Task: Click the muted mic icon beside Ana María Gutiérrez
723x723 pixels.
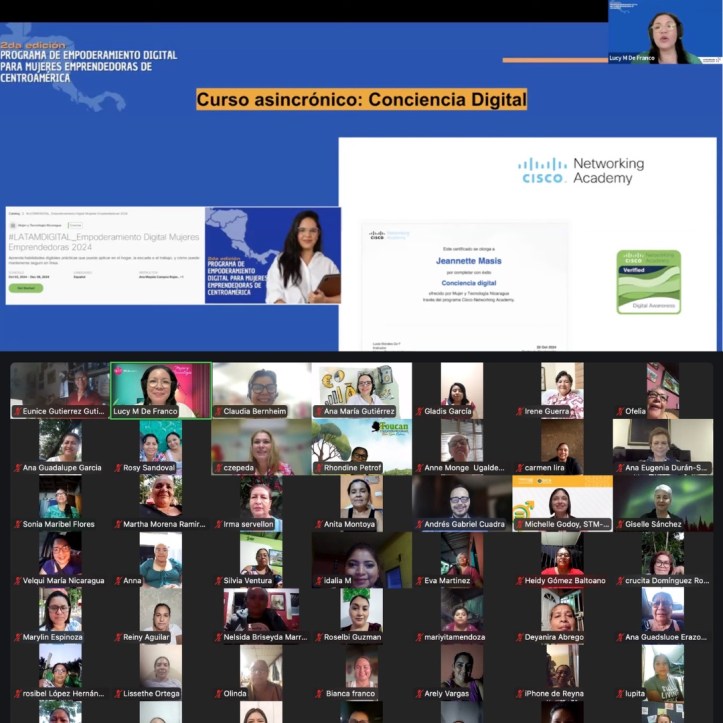Action: click(x=319, y=411)
